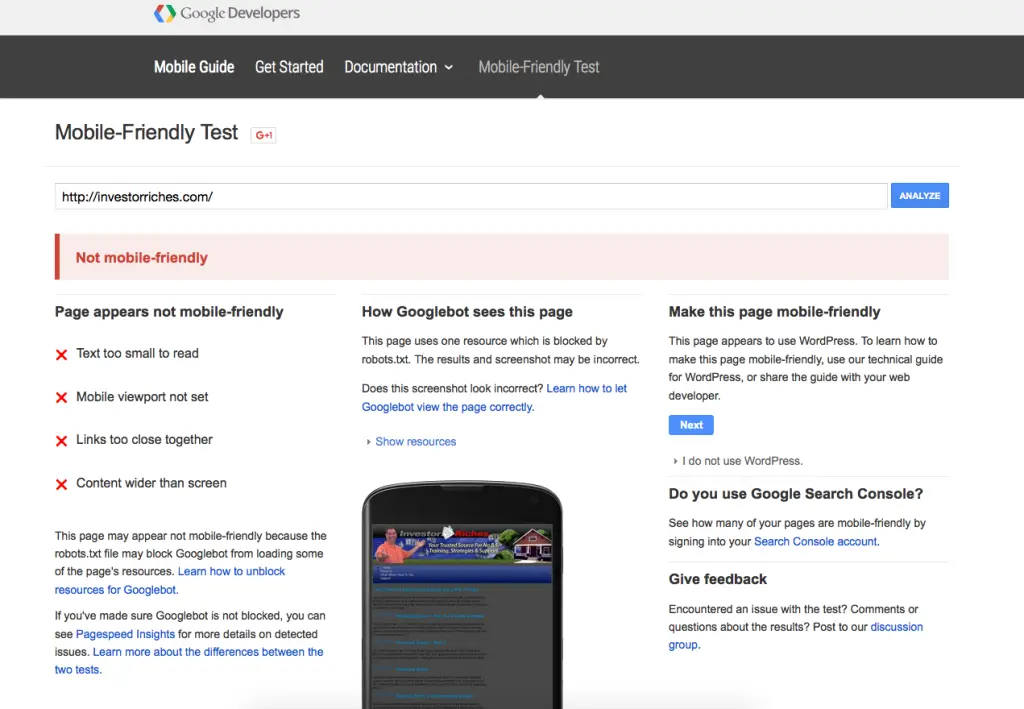Viewport: 1024px width, 709px height.
Task: Click the How Googlebot sees this page heading
Action: pos(467,312)
